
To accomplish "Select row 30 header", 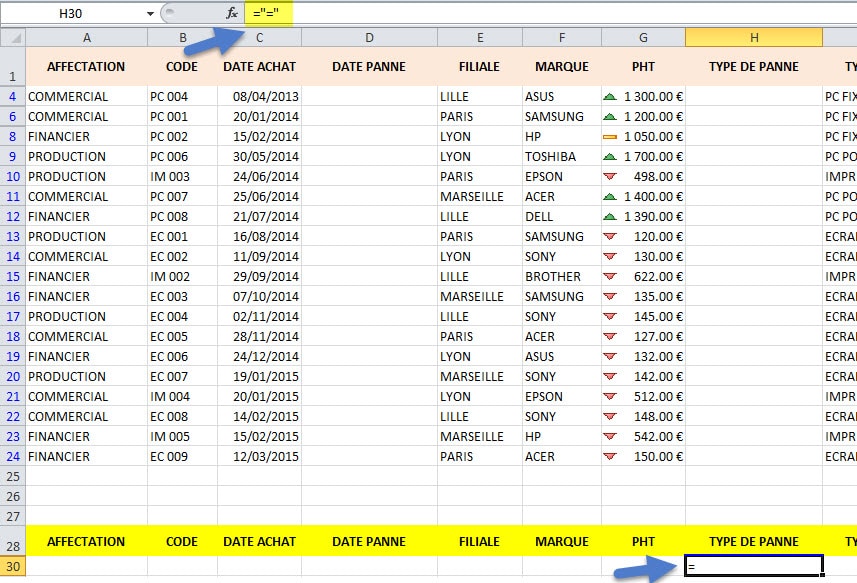I will click(x=12, y=567).
